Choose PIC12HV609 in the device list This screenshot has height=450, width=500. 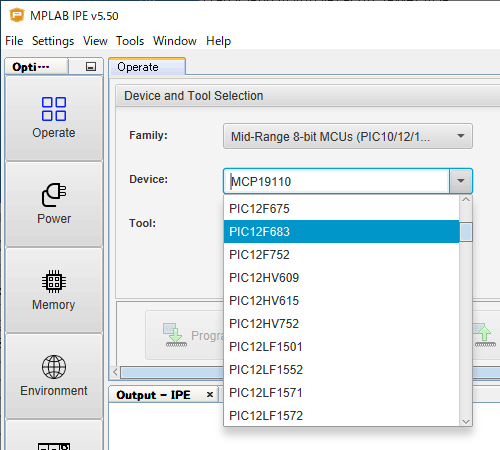coord(341,278)
